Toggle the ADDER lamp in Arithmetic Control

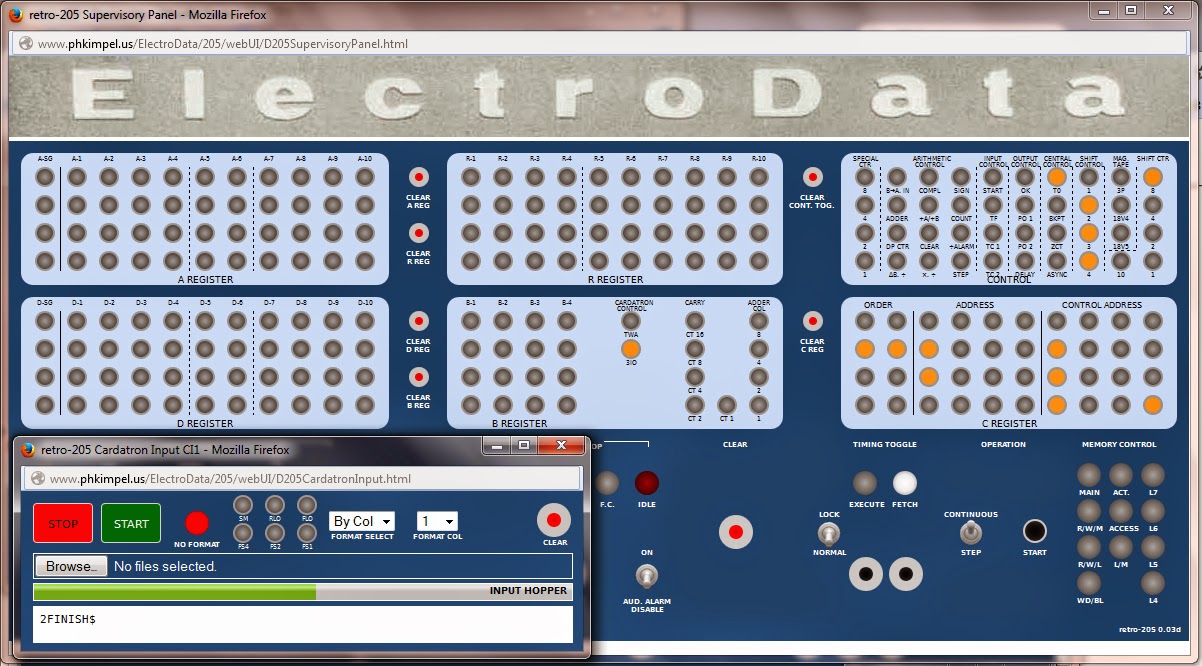[x=897, y=205]
